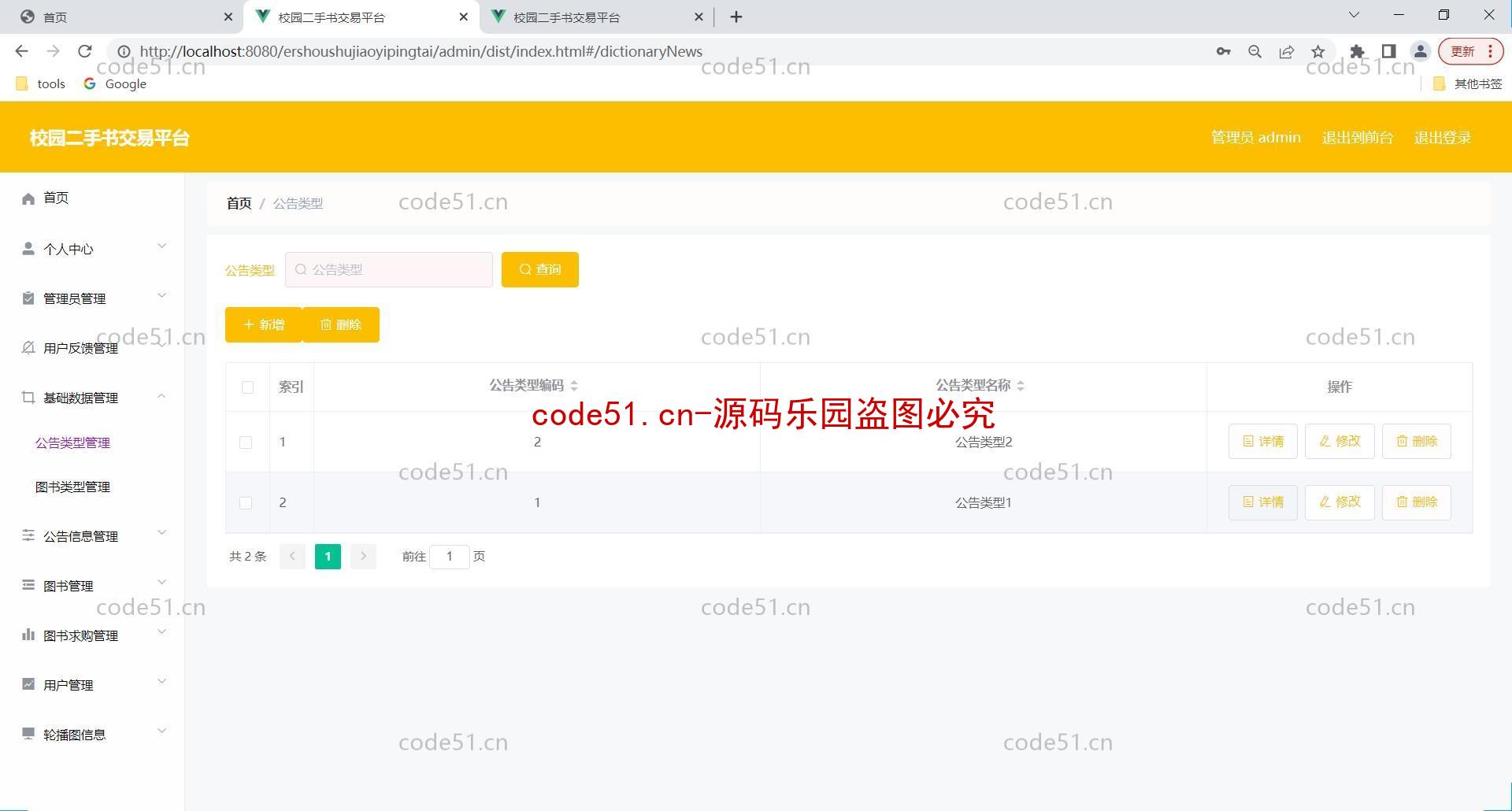Go forward with the browser forward arrow
1512x811 pixels.
[53, 51]
